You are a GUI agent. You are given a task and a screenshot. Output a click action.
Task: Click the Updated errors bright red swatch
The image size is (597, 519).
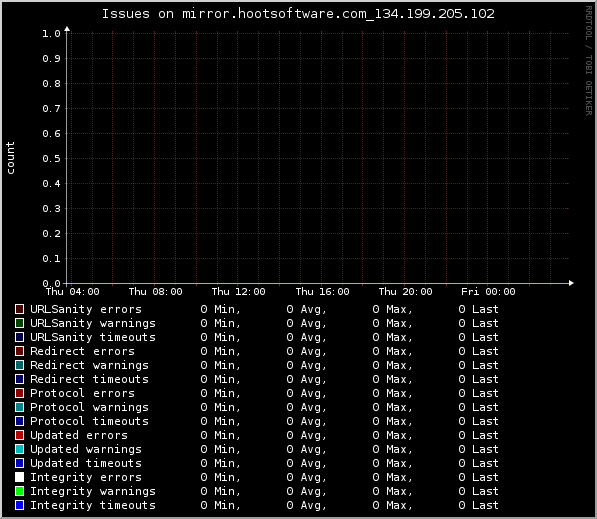(x=19, y=435)
